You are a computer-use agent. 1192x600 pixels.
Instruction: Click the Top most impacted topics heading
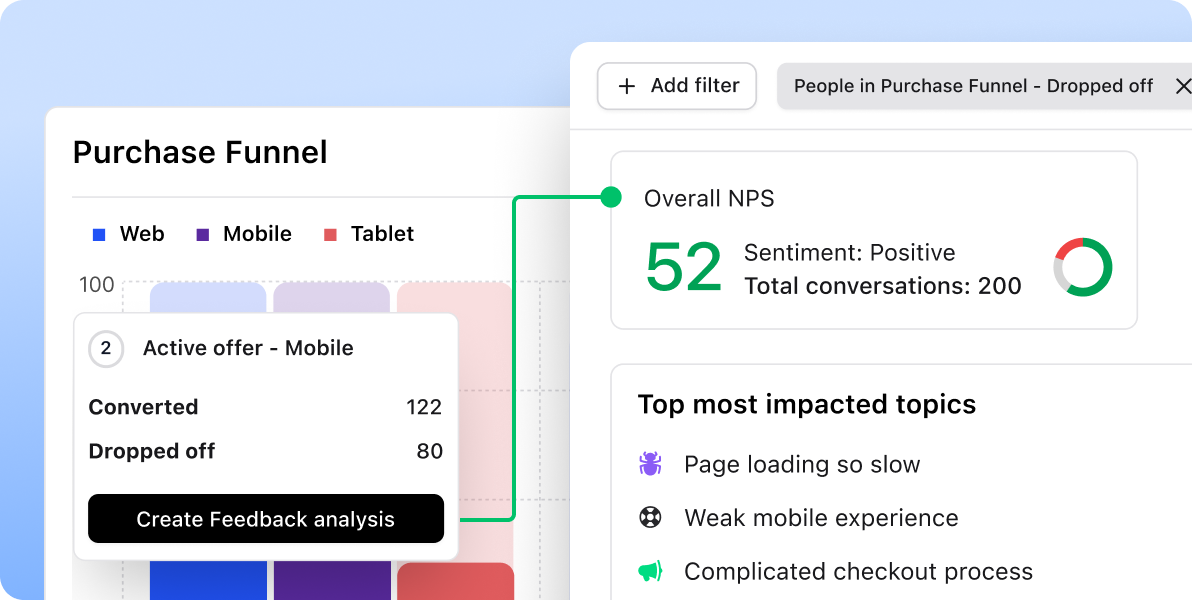point(807,405)
